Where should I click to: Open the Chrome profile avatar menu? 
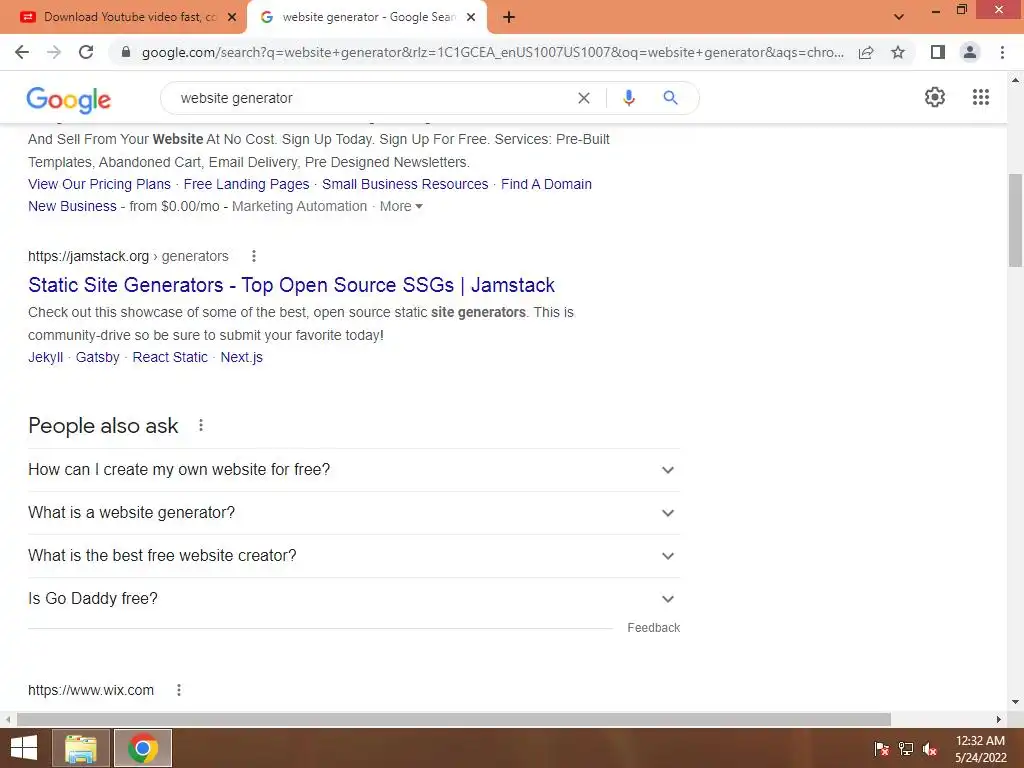click(970, 52)
